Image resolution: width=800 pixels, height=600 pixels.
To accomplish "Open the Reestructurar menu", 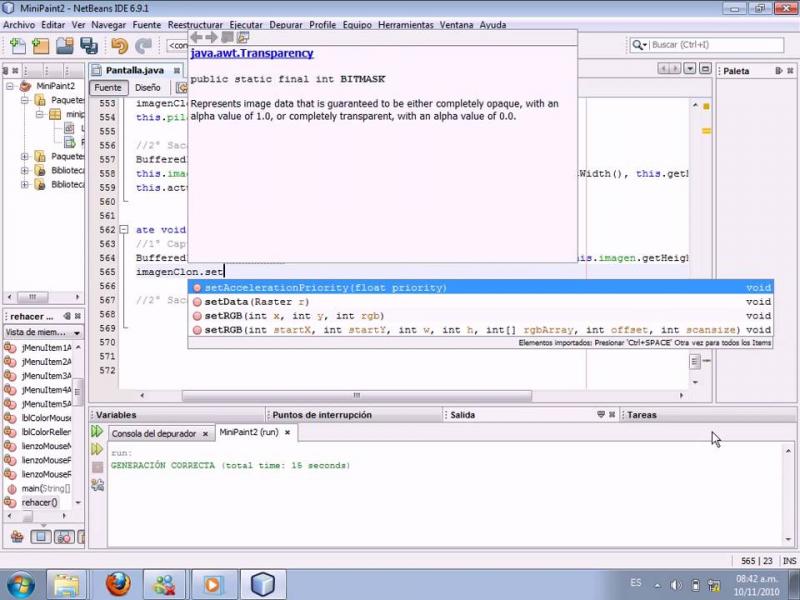I will coord(195,24).
